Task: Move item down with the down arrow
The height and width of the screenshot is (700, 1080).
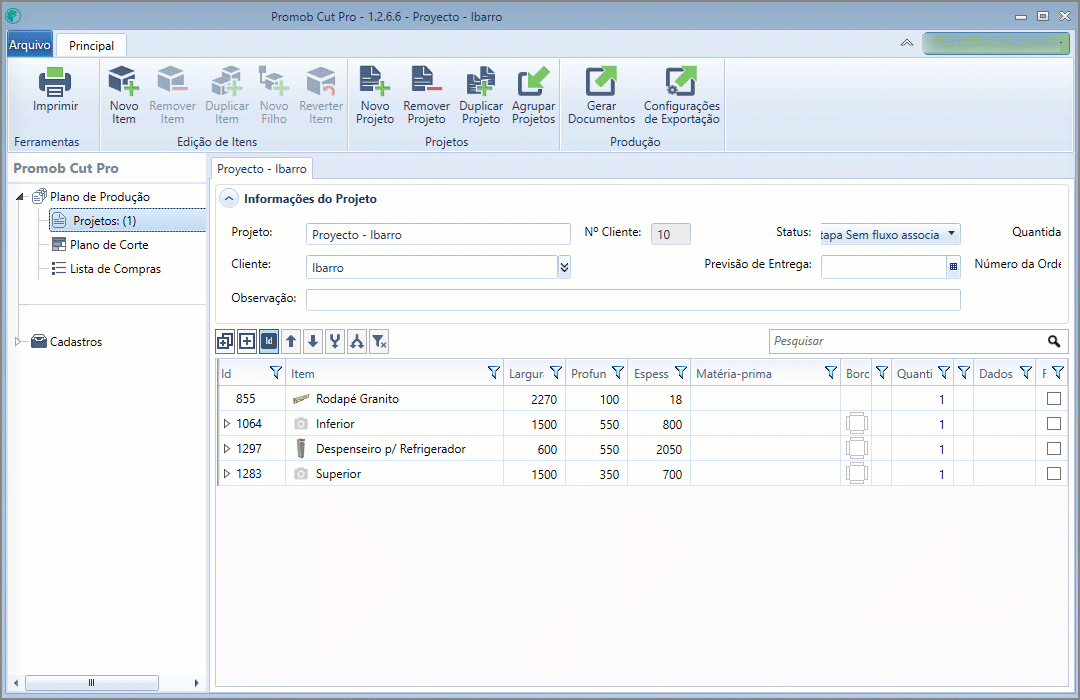Action: [313, 341]
